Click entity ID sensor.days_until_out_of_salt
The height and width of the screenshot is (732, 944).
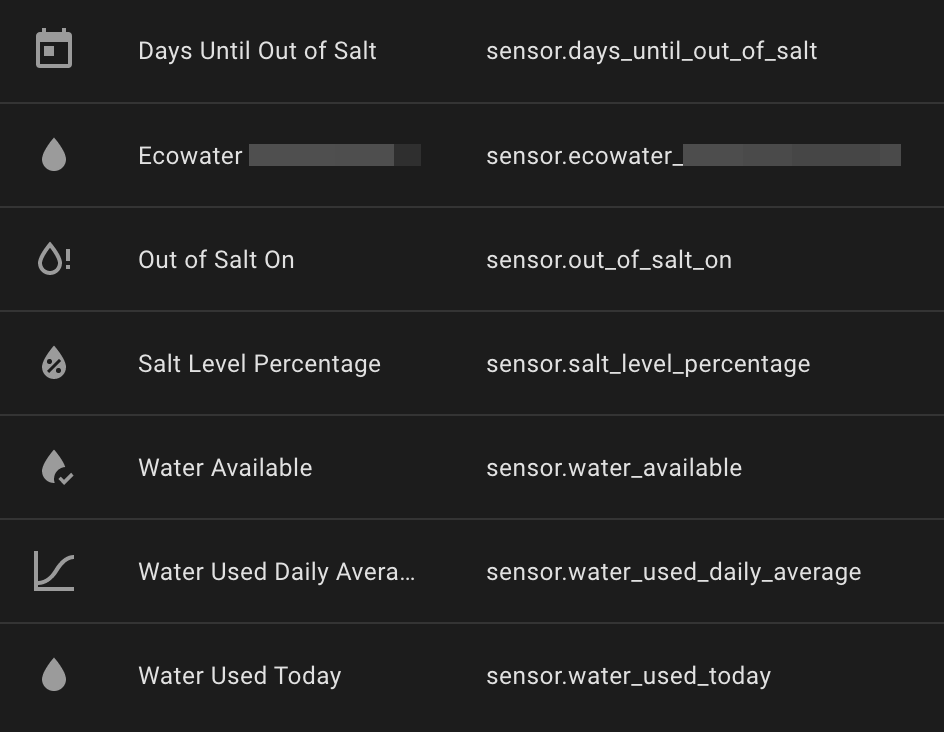tap(651, 51)
